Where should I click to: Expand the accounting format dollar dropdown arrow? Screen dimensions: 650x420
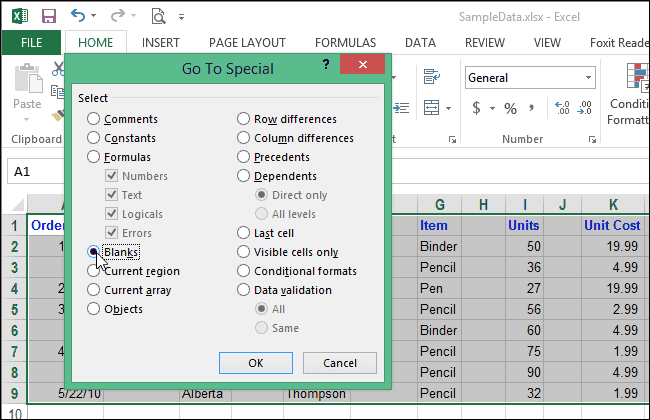[x=491, y=108]
